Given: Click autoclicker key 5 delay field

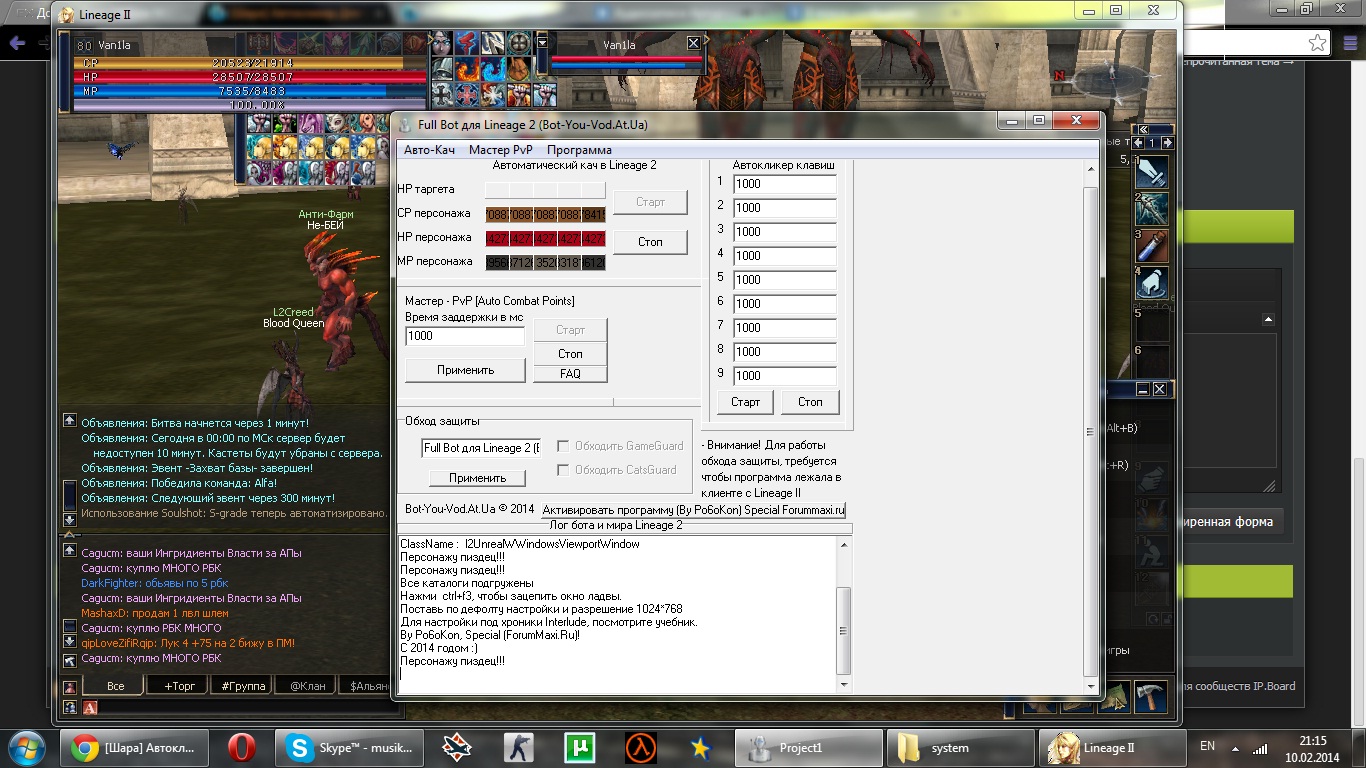Looking at the screenshot, I should coord(785,280).
